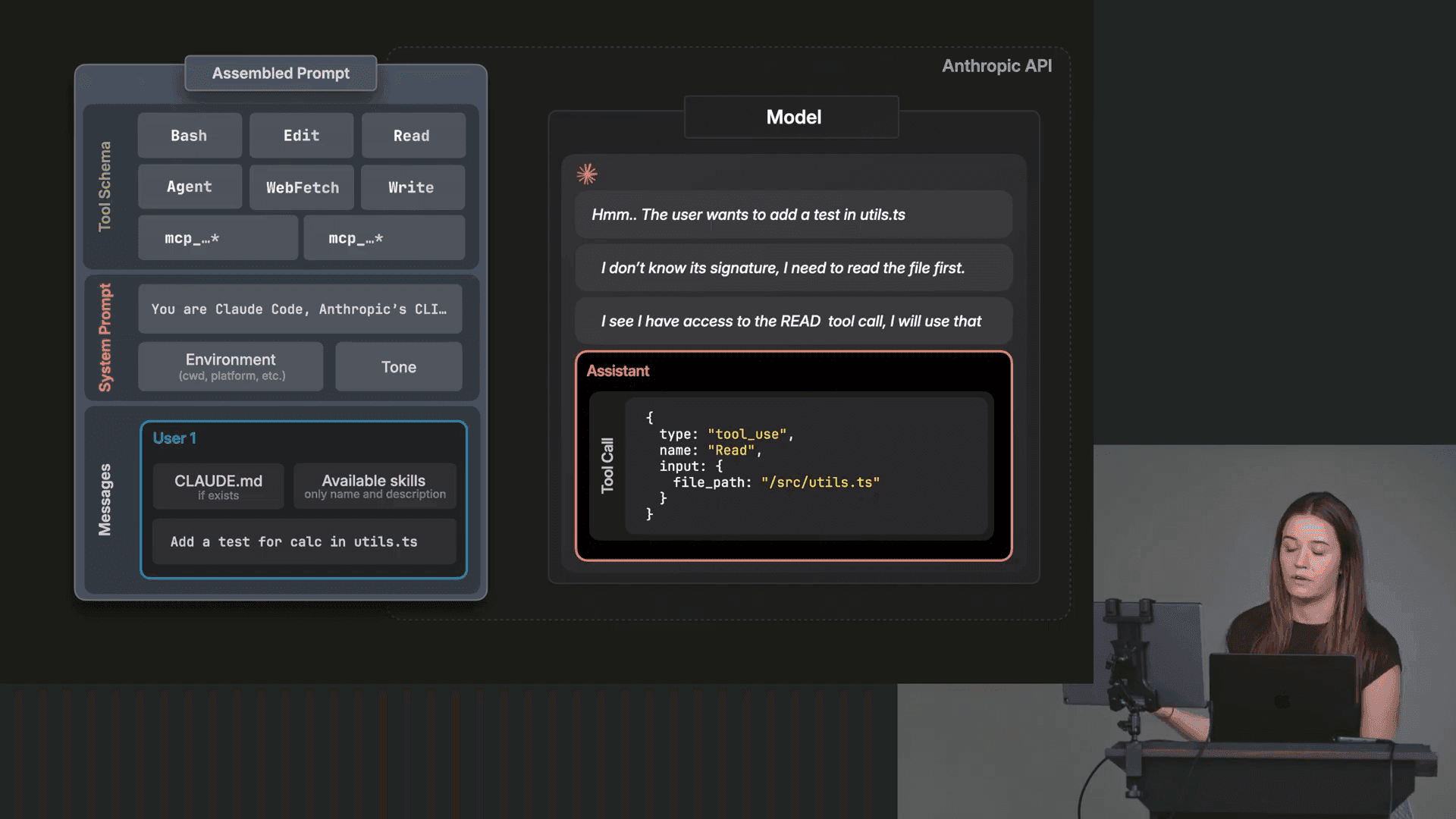The image size is (1456, 819).
Task: Click the Available skills box
Action: 375,486
